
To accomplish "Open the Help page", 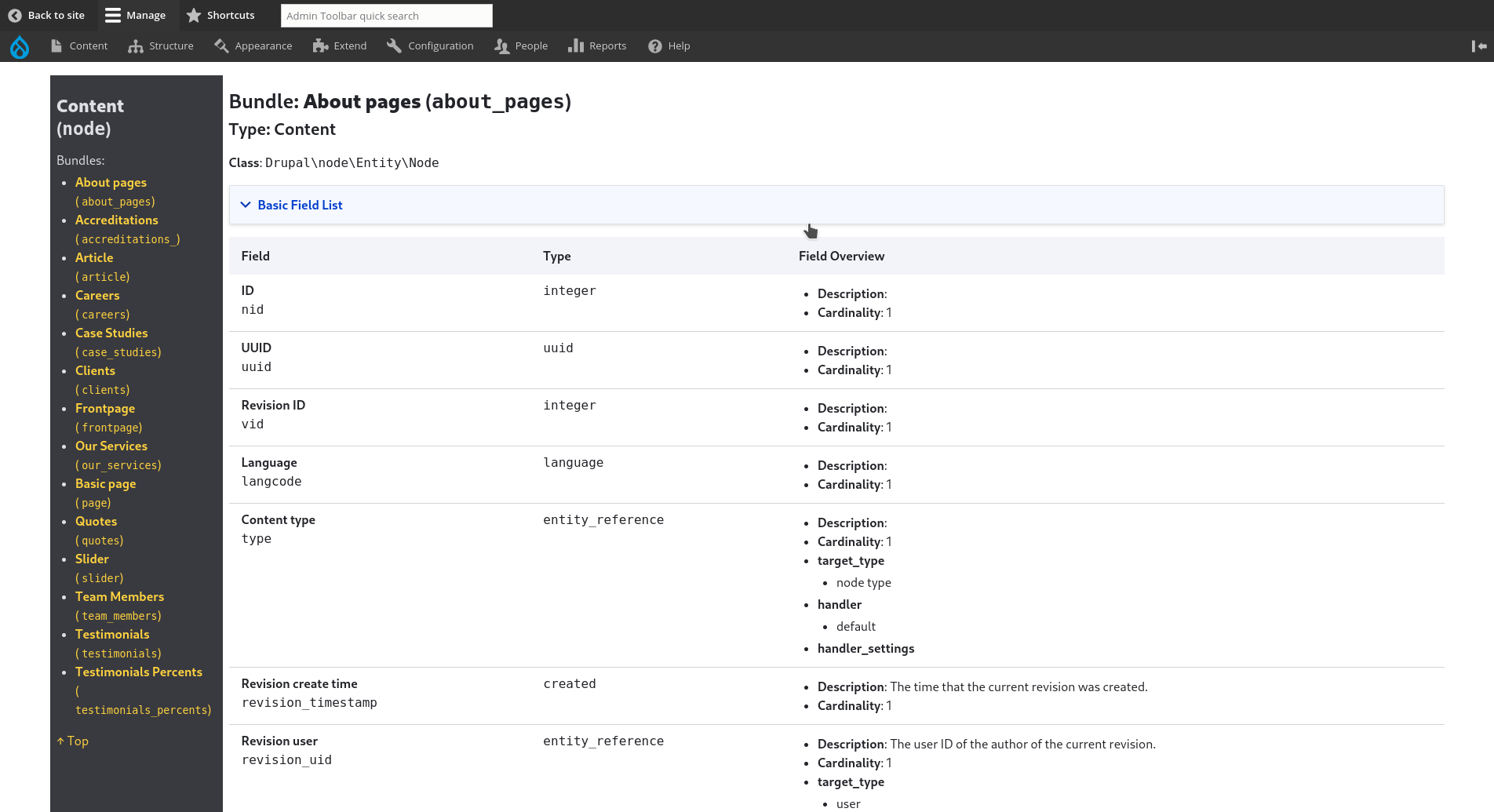I will (x=669, y=46).
